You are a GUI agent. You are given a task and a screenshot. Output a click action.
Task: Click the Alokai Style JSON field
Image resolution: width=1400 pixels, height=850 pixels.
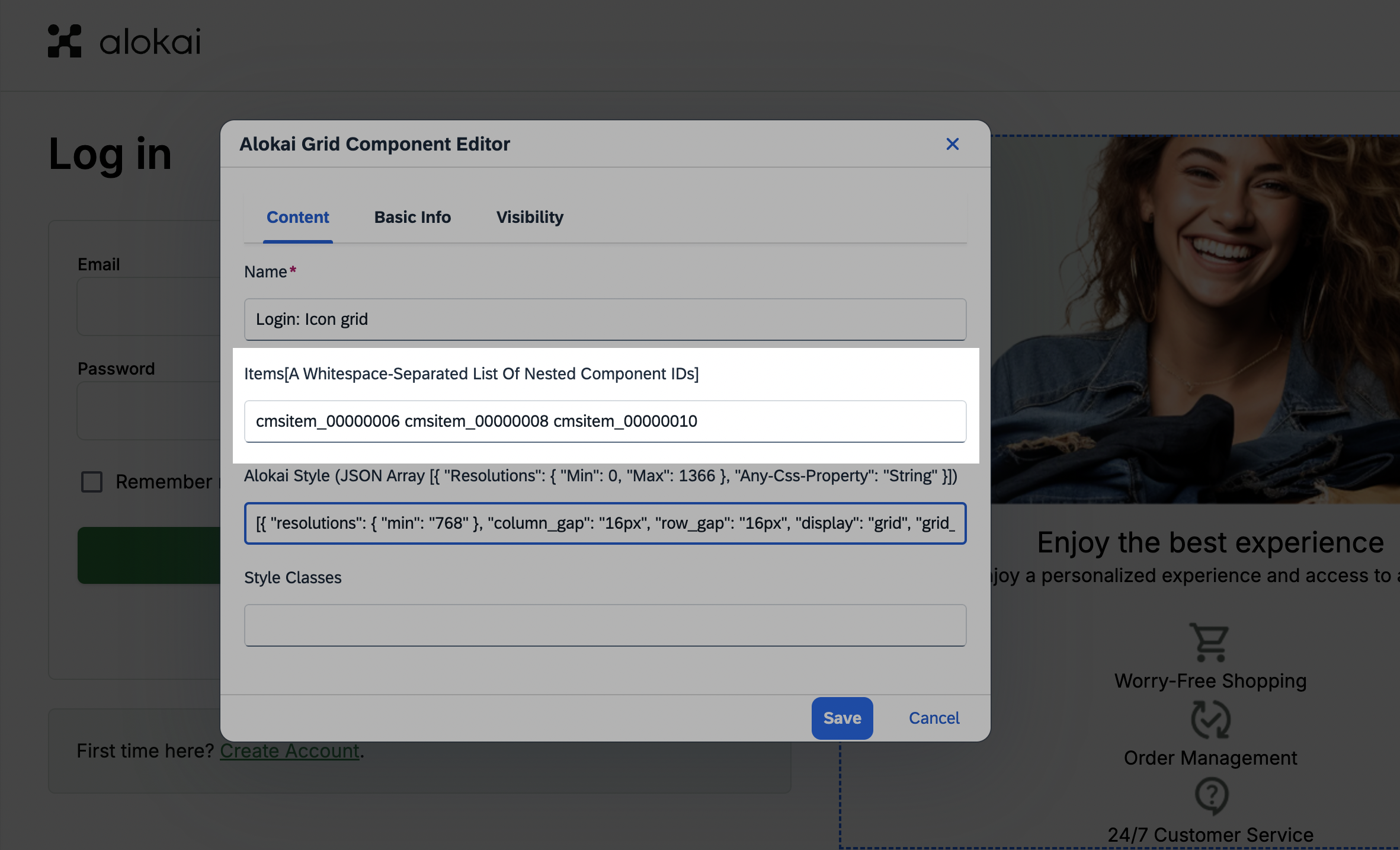coord(605,523)
